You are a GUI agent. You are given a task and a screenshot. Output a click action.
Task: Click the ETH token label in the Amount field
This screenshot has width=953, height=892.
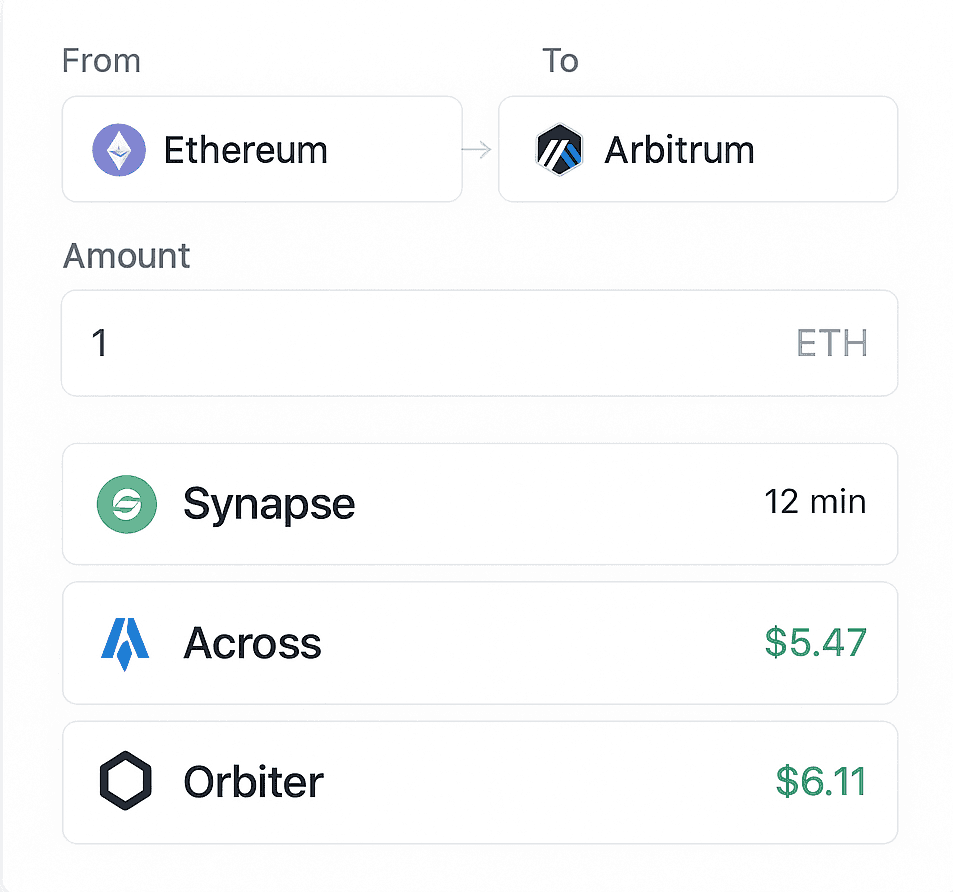click(831, 344)
